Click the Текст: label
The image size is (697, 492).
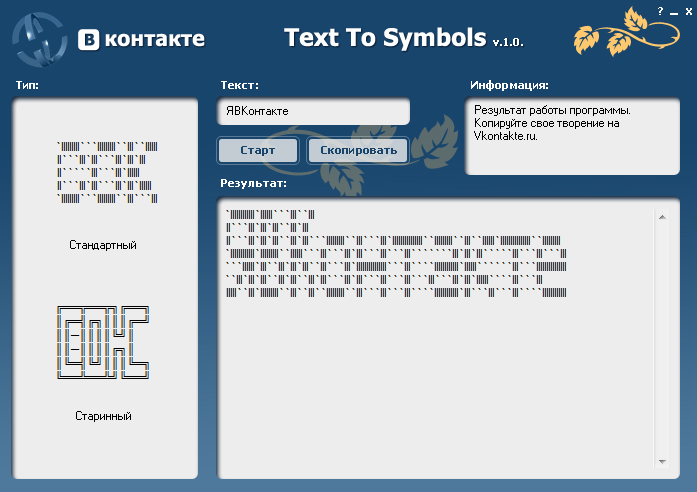point(240,85)
